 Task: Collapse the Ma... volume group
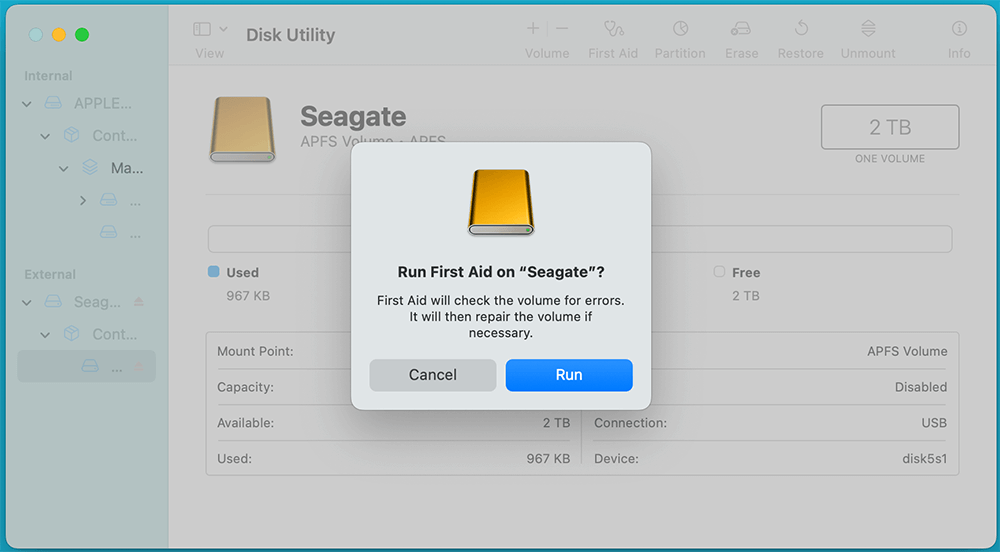click(x=63, y=168)
